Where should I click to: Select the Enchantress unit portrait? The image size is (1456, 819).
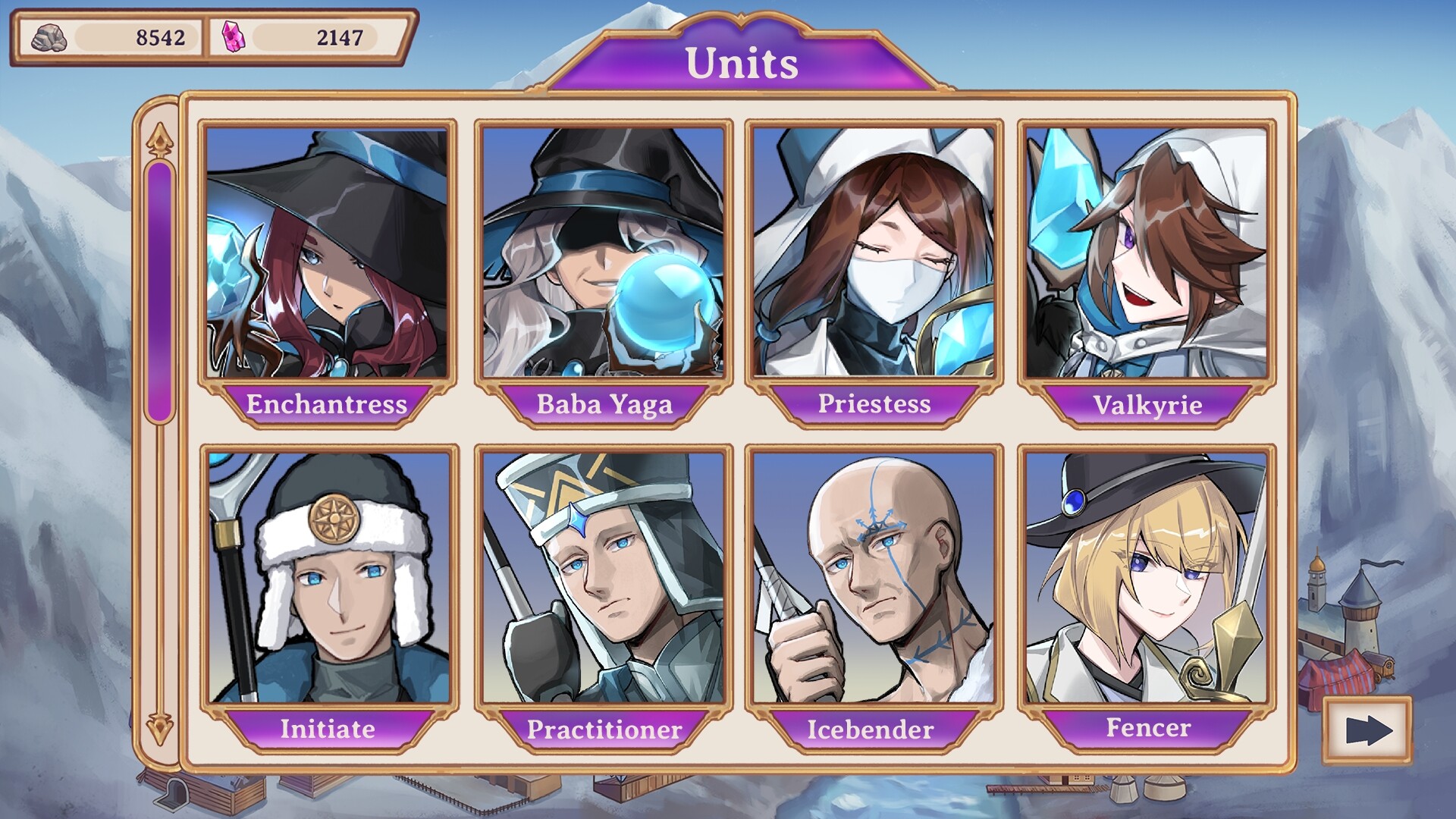(328, 253)
